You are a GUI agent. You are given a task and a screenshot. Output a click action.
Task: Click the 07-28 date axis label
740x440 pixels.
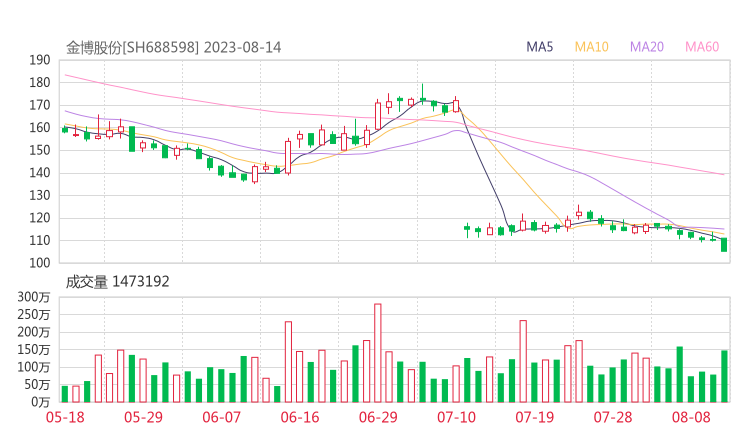click(x=613, y=417)
